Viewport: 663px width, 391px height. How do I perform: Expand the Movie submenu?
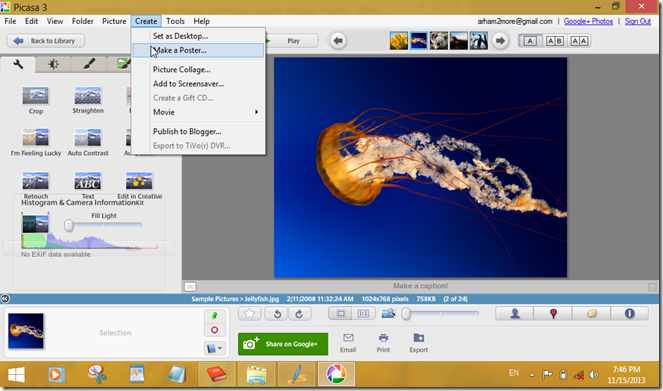198,112
